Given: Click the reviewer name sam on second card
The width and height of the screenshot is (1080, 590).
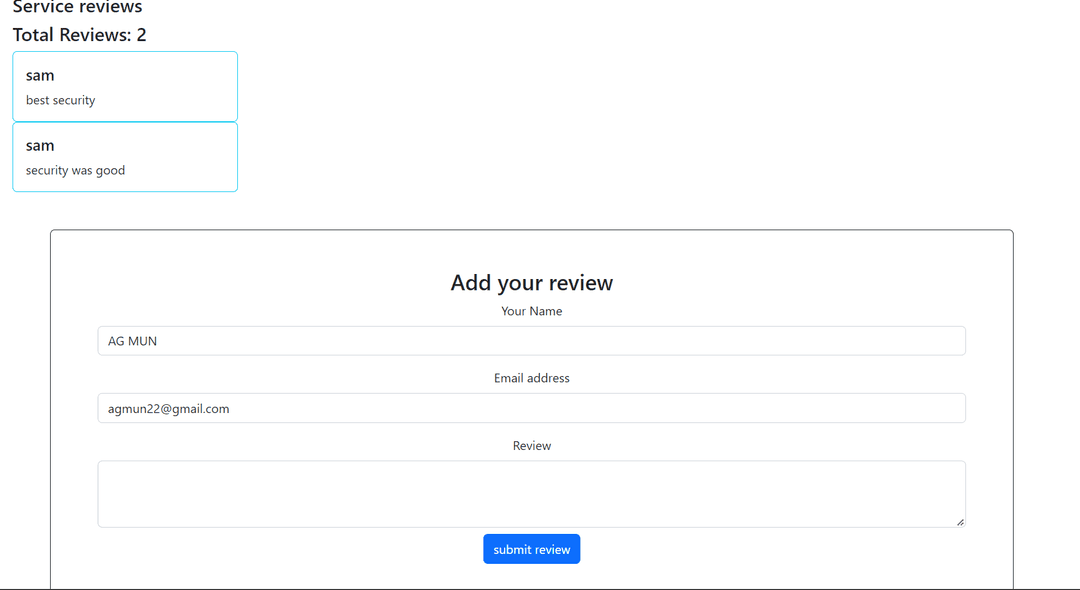Looking at the screenshot, I should tap(40, 145).
